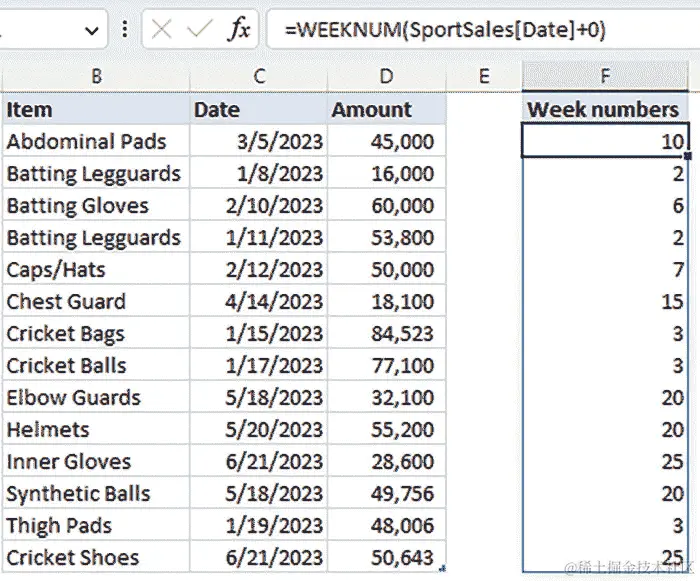Screen dimensions: 700x581
Task: Select the amount 16,000
Action: click(x=387, y=173)
